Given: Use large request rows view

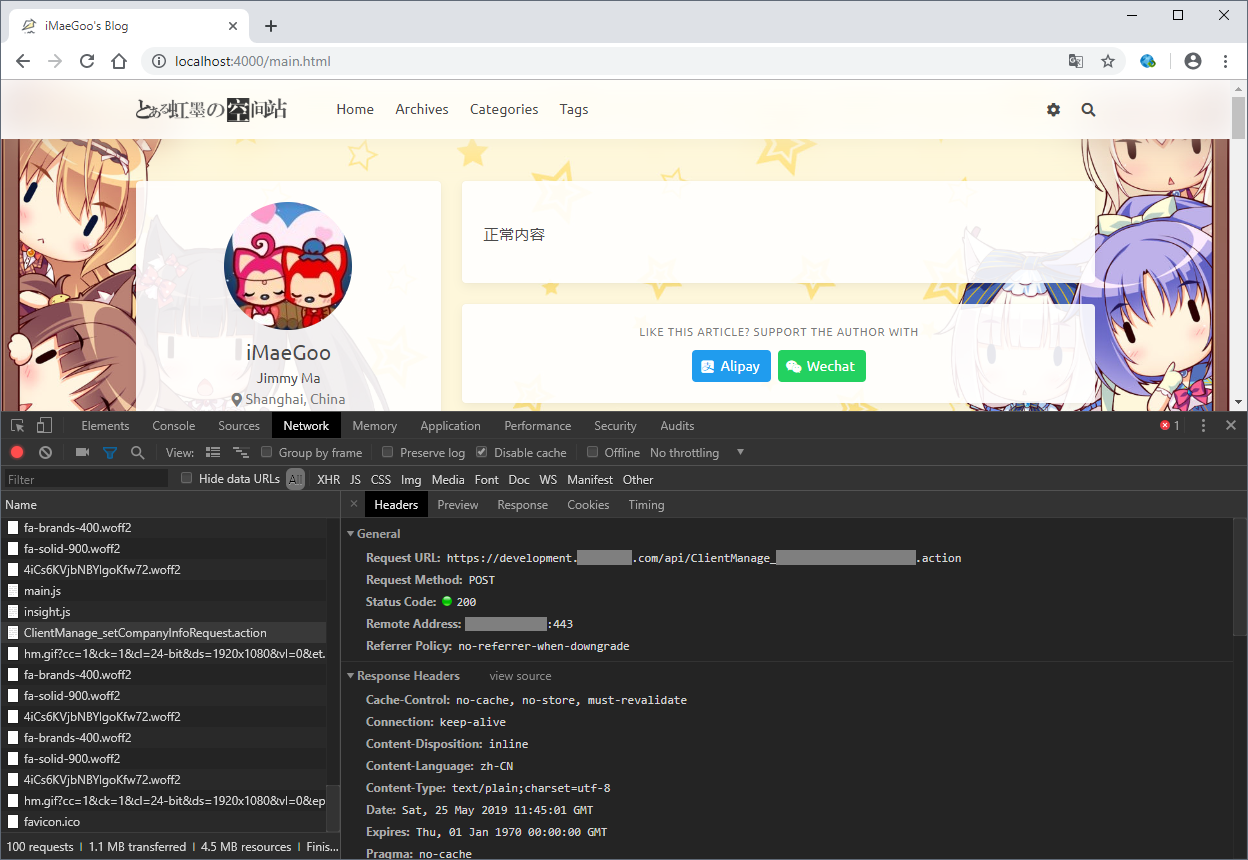Looking at the screenshot, I should pyautogui.click(x=213, y=452).
